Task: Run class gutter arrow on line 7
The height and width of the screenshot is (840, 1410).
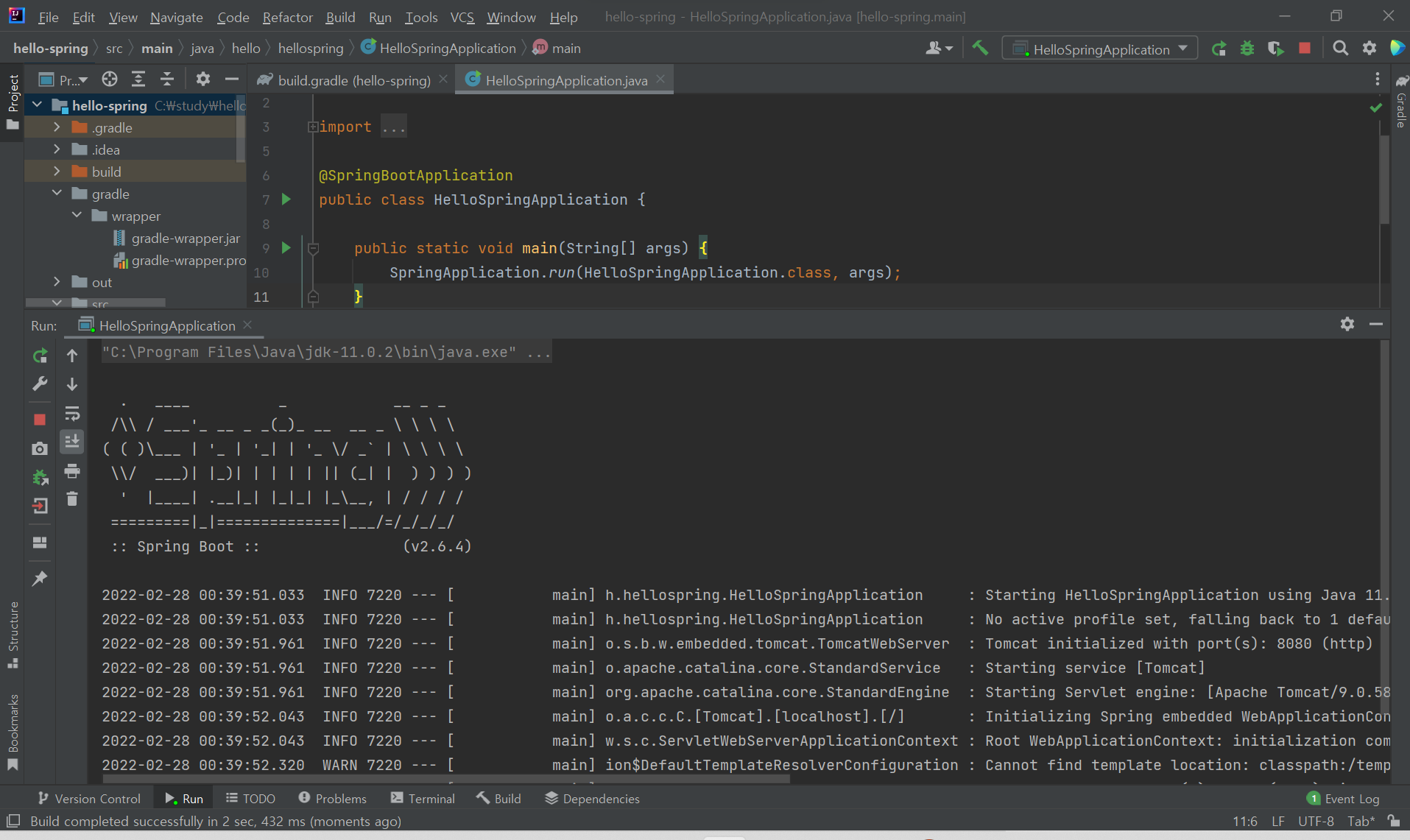Action: pos(286,200)
